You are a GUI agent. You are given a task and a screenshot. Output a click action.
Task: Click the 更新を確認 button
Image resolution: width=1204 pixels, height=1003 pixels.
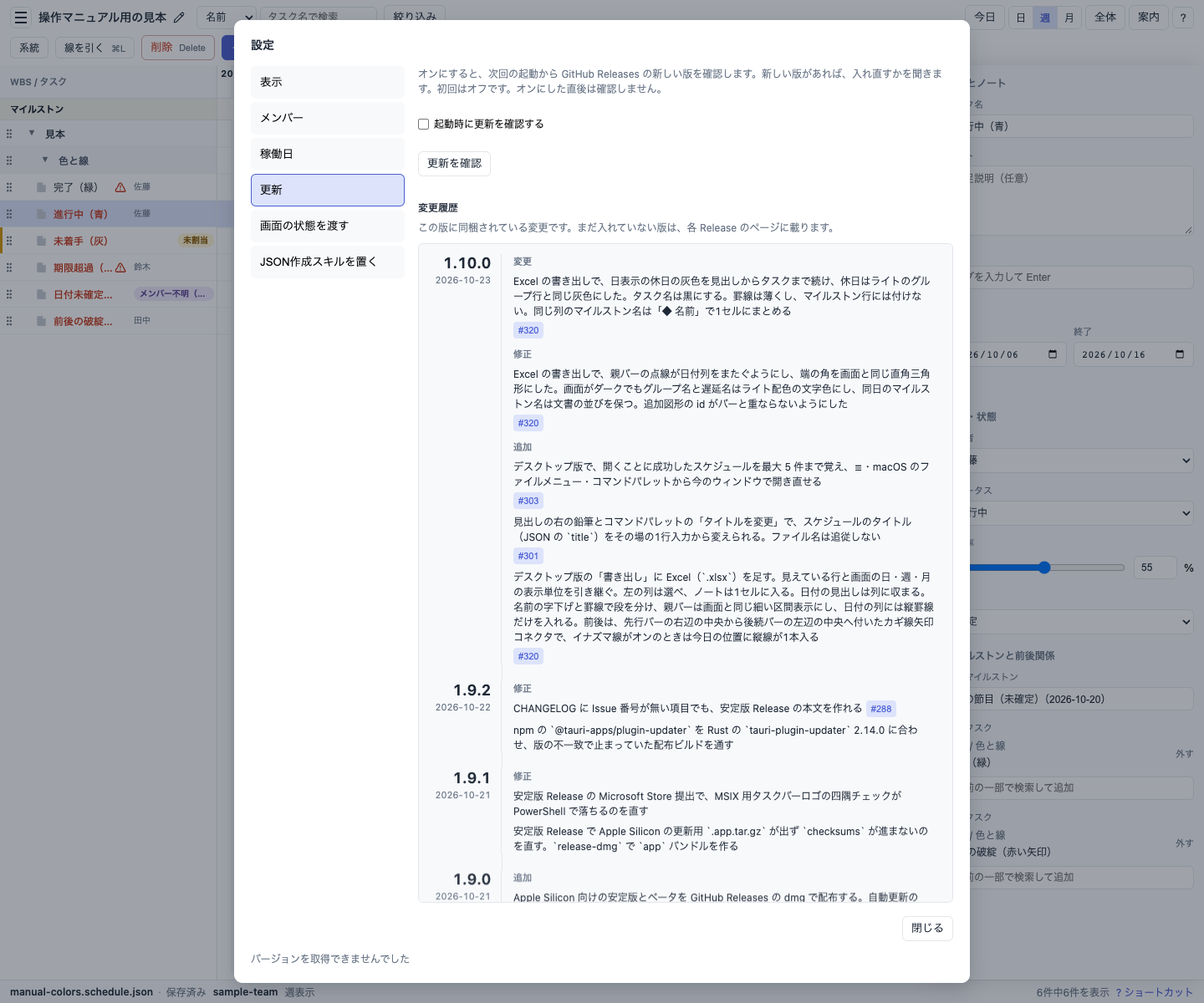coord(454,163)
